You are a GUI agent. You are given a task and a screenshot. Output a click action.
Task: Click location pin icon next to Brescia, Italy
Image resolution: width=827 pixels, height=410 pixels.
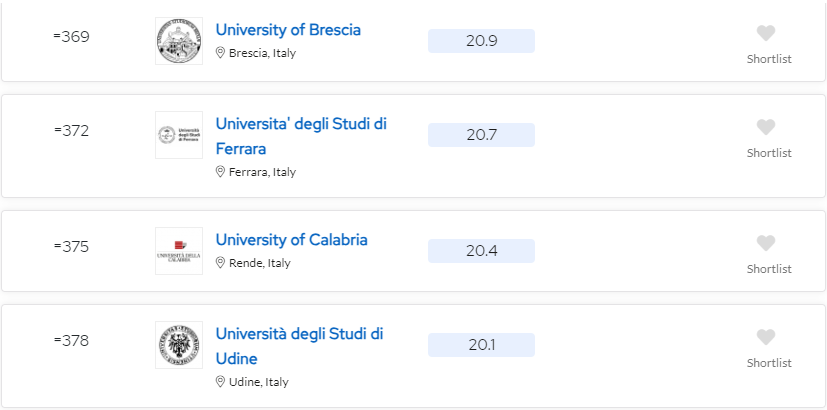220,53
